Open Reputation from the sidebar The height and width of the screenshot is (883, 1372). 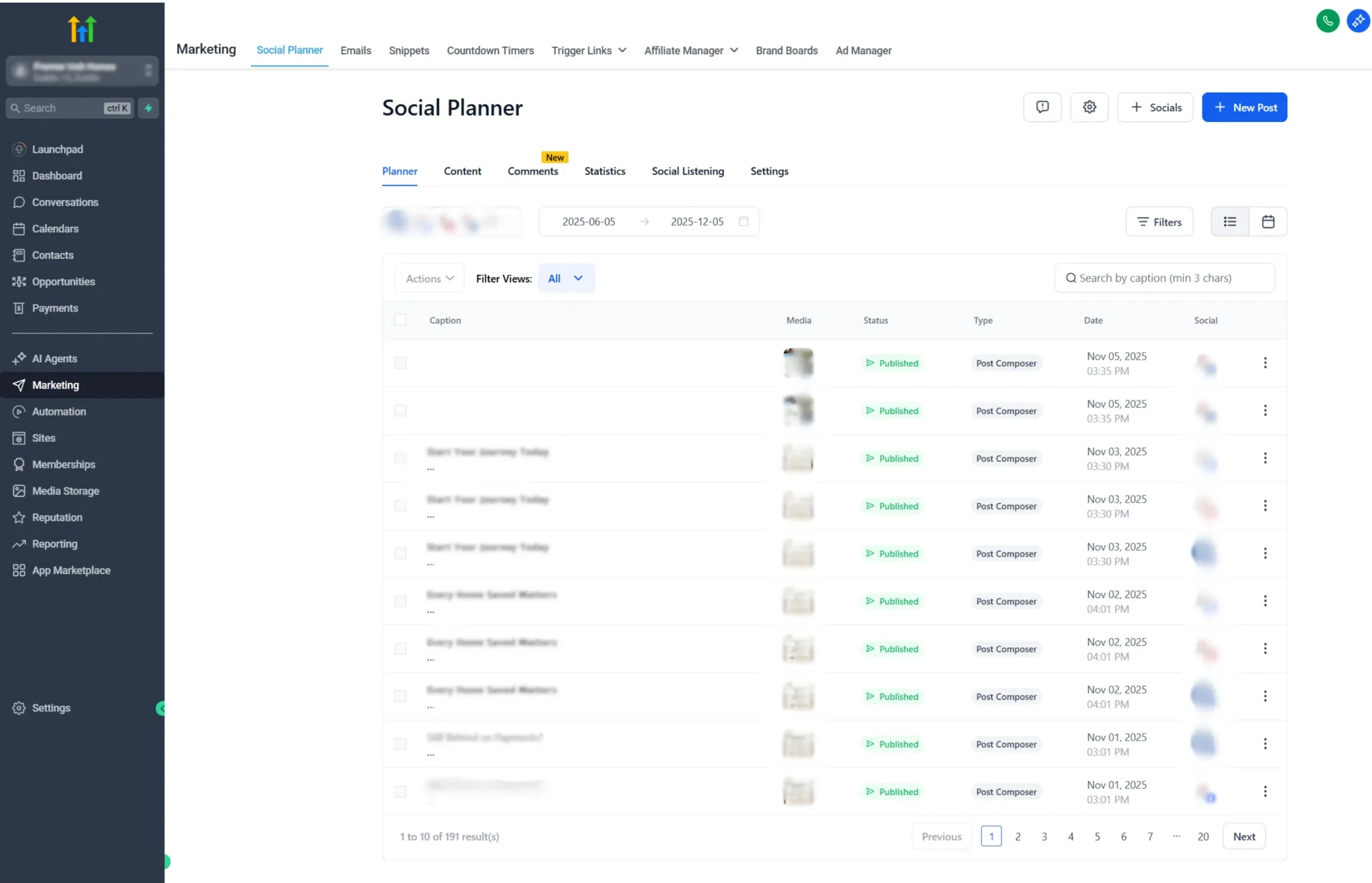57,517
